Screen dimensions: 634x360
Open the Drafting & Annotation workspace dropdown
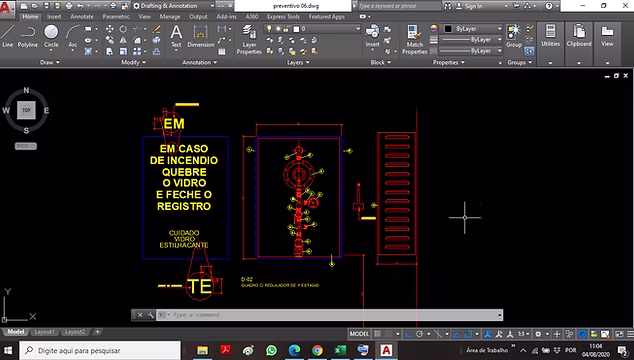coord(173,6)
